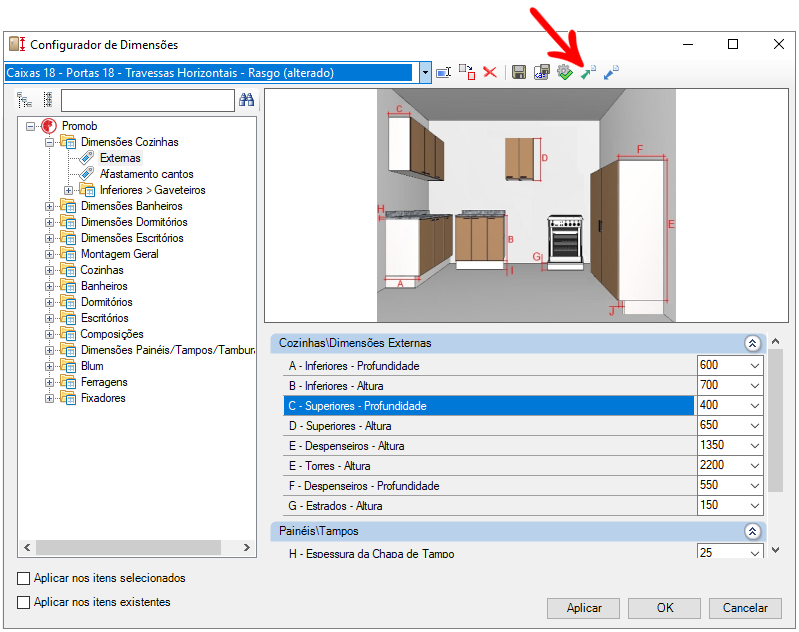The width and height of the screenshot is (799, 632).
Task: Click the Blum folder icon
Action: [x=68, y=365]
